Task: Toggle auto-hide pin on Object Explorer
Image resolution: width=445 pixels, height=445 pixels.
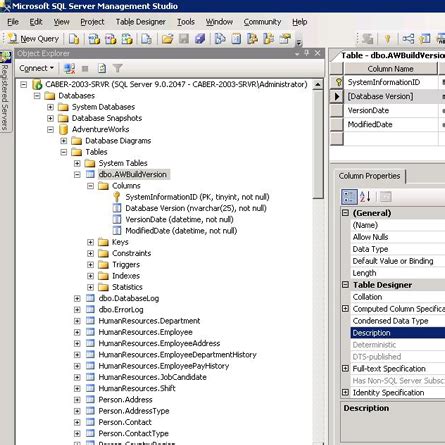Action: click(307, 53)
